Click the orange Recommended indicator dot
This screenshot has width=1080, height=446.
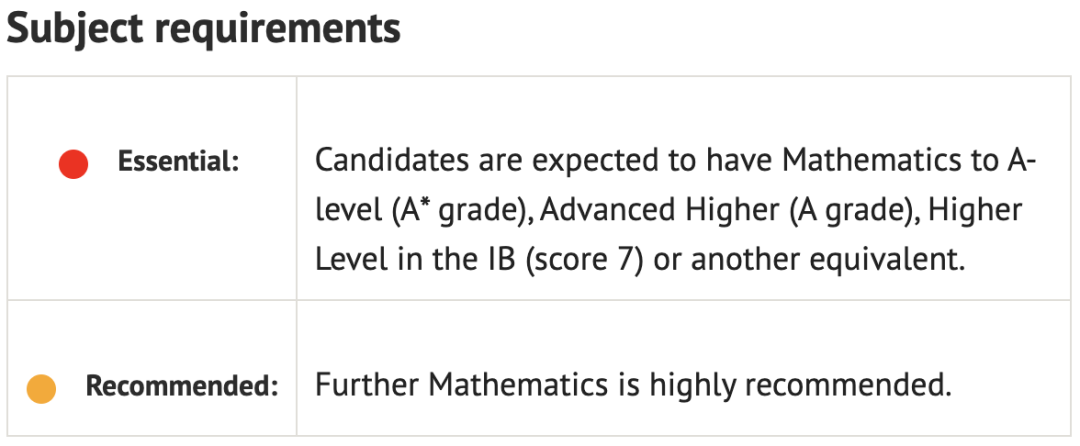(x=41, y=388)
